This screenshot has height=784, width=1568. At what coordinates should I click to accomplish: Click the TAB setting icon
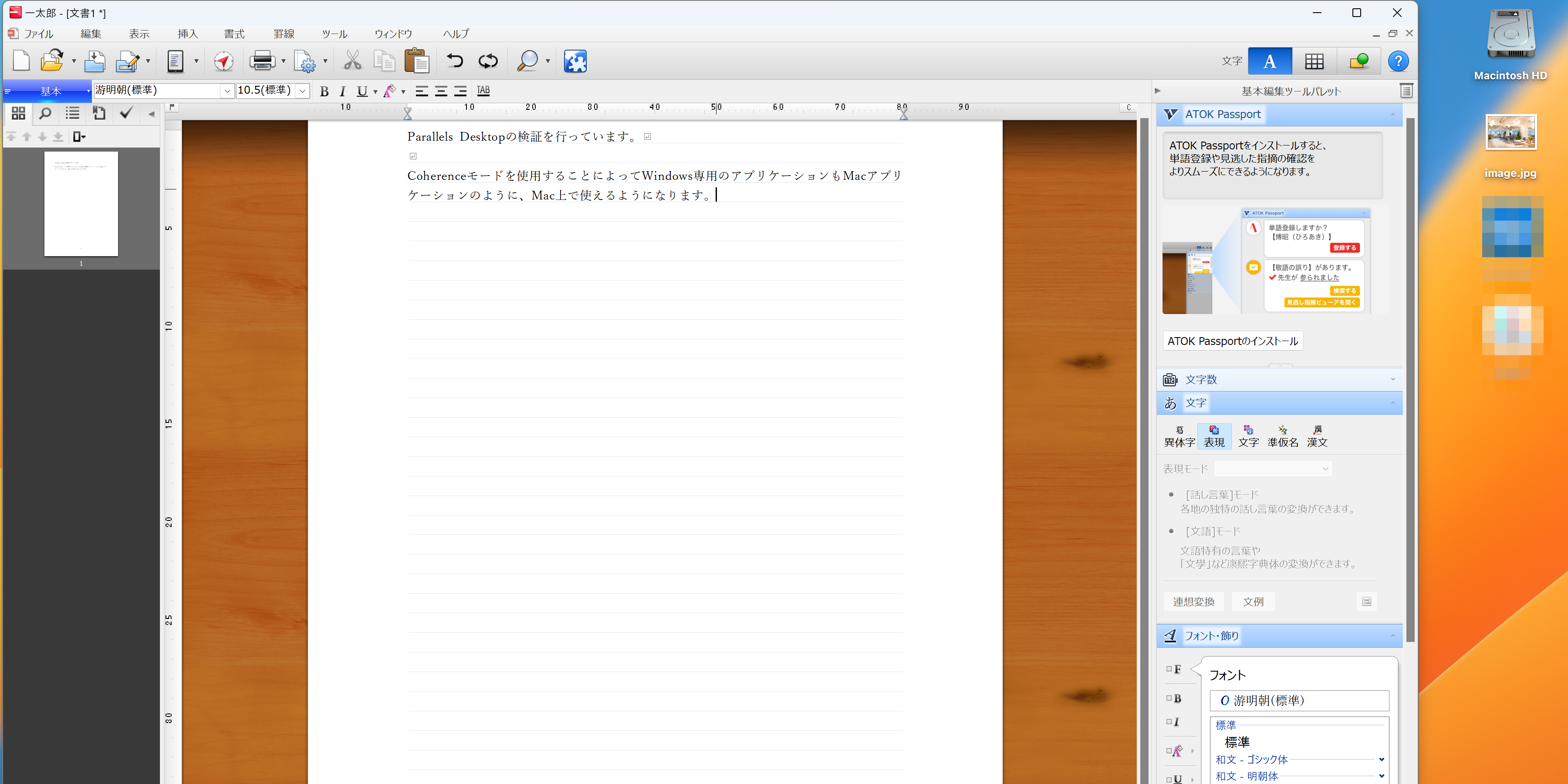click(x=483, y=91)
